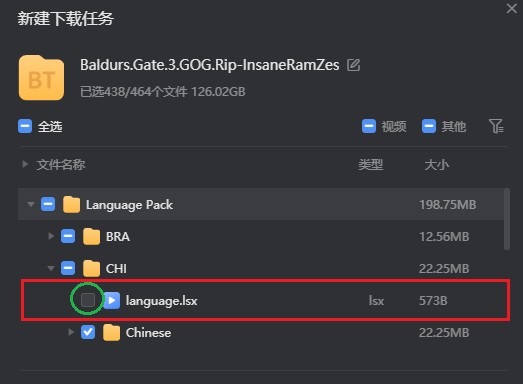This screenshot has width=523, height=384.
Task: Click the language.lsx video file icon
Action: tap(111, 301)
